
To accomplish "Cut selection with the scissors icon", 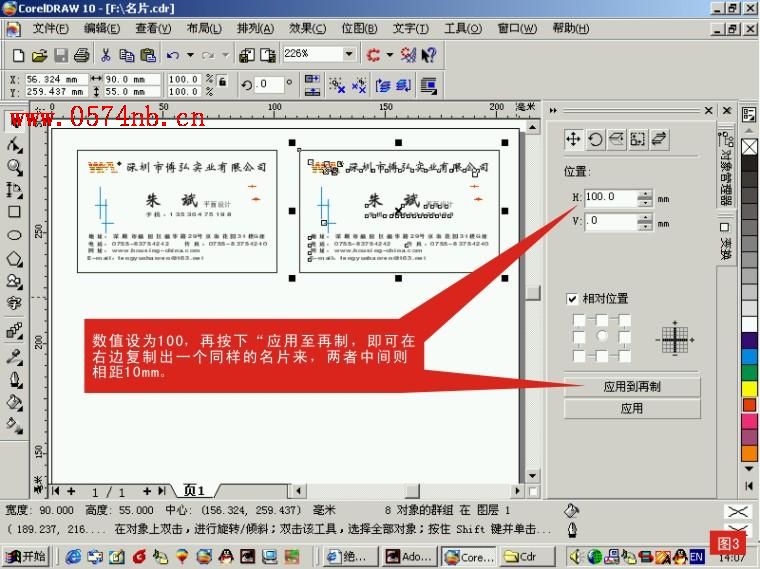I will pos(106,55).
